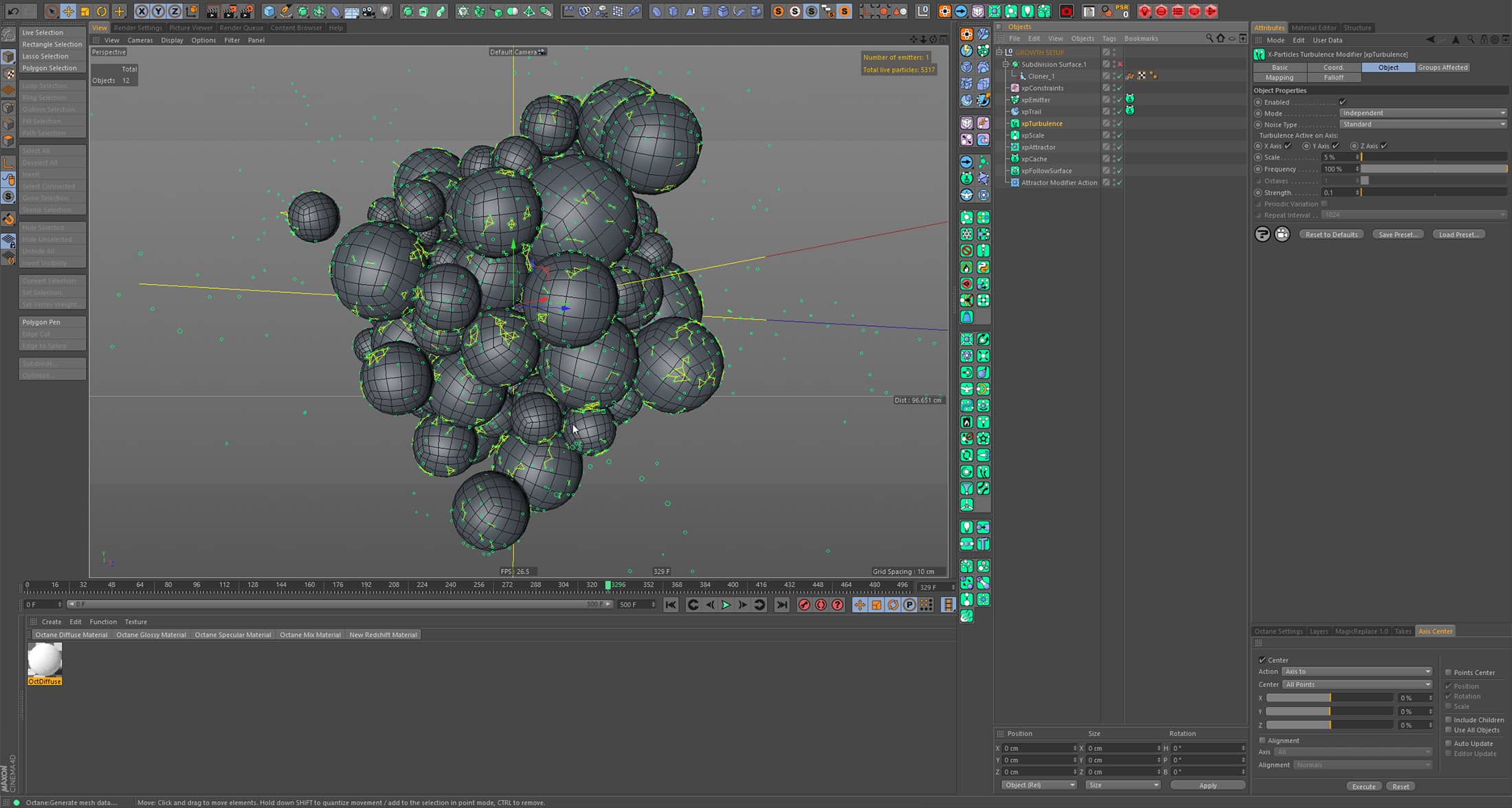
Task: Click the Load Preset... button
Action: (1458, 234)
